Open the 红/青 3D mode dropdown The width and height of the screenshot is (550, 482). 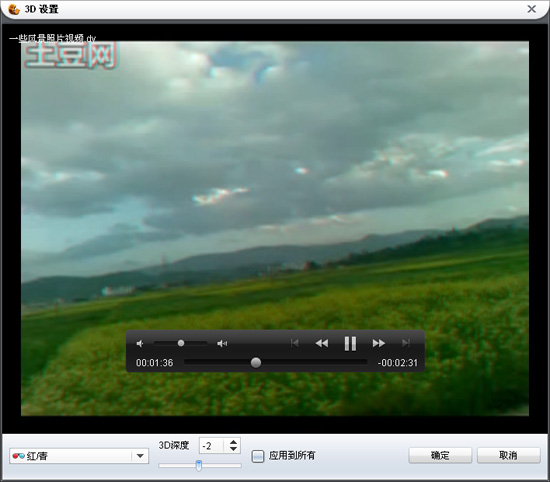[79, 456]
